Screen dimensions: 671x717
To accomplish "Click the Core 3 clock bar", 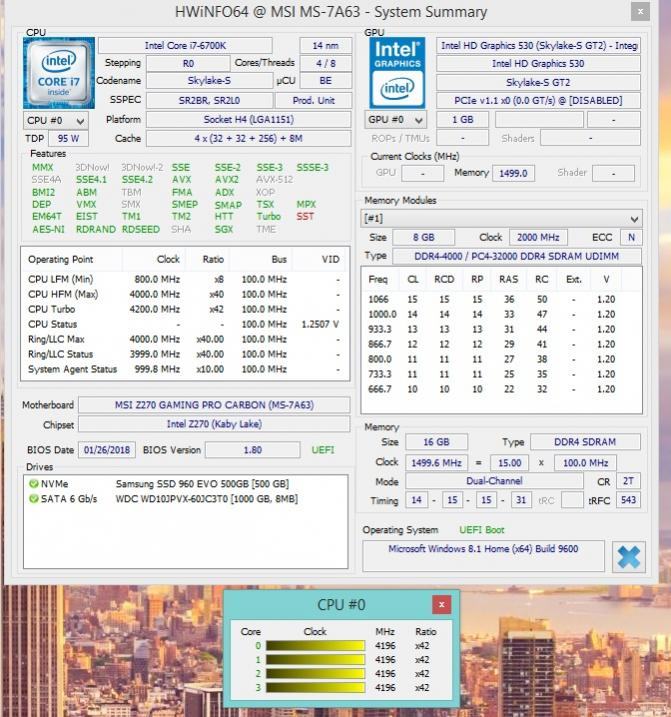I will coord(315,687).
